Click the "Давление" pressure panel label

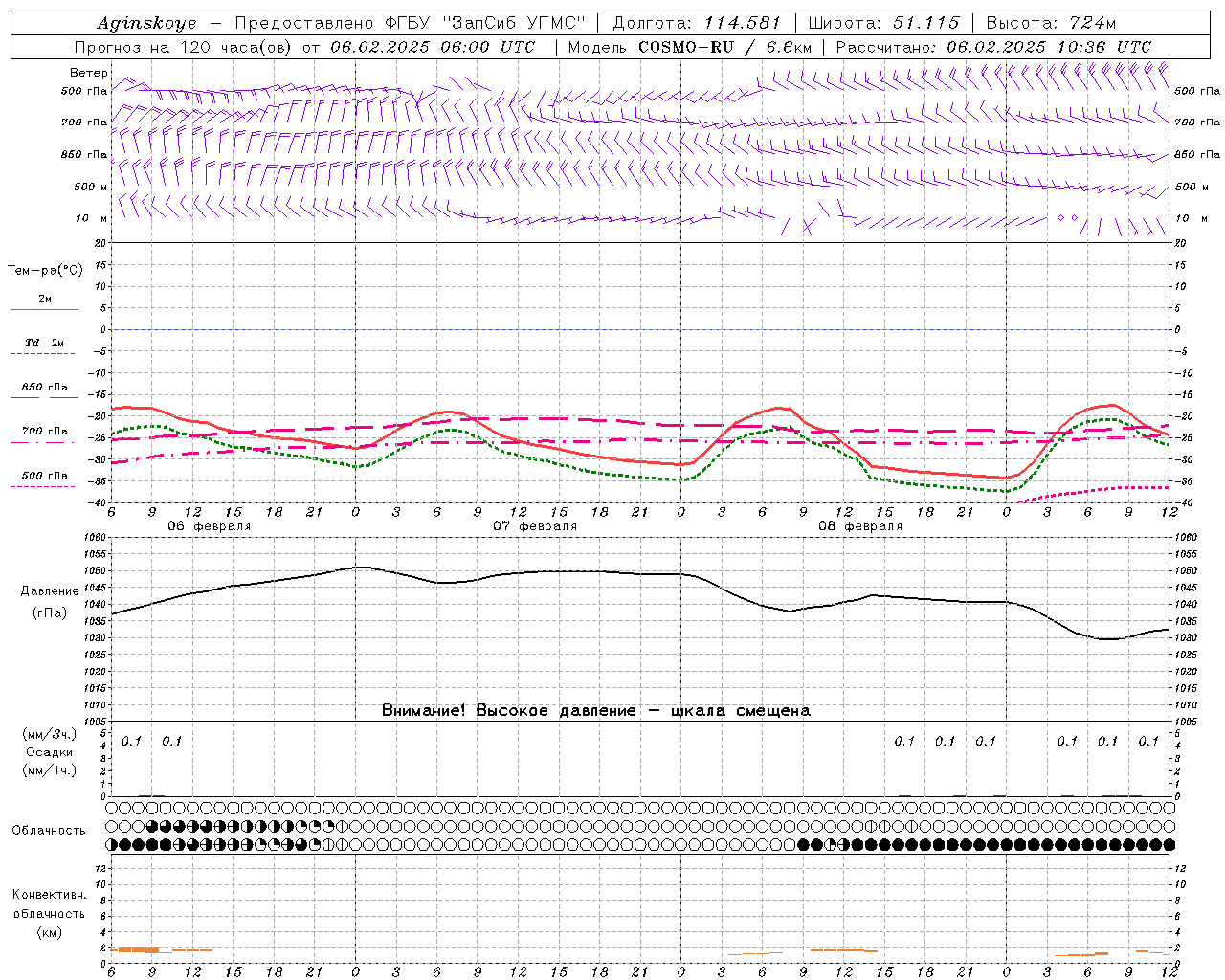pos(50,591)
